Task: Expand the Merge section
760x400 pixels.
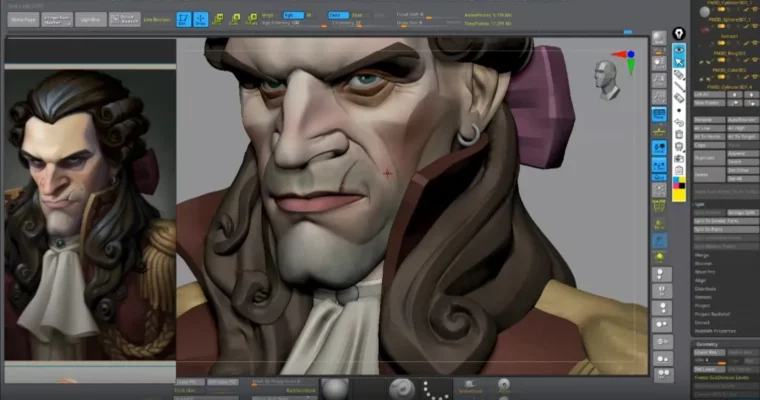Action: click(x=702, y=255)
